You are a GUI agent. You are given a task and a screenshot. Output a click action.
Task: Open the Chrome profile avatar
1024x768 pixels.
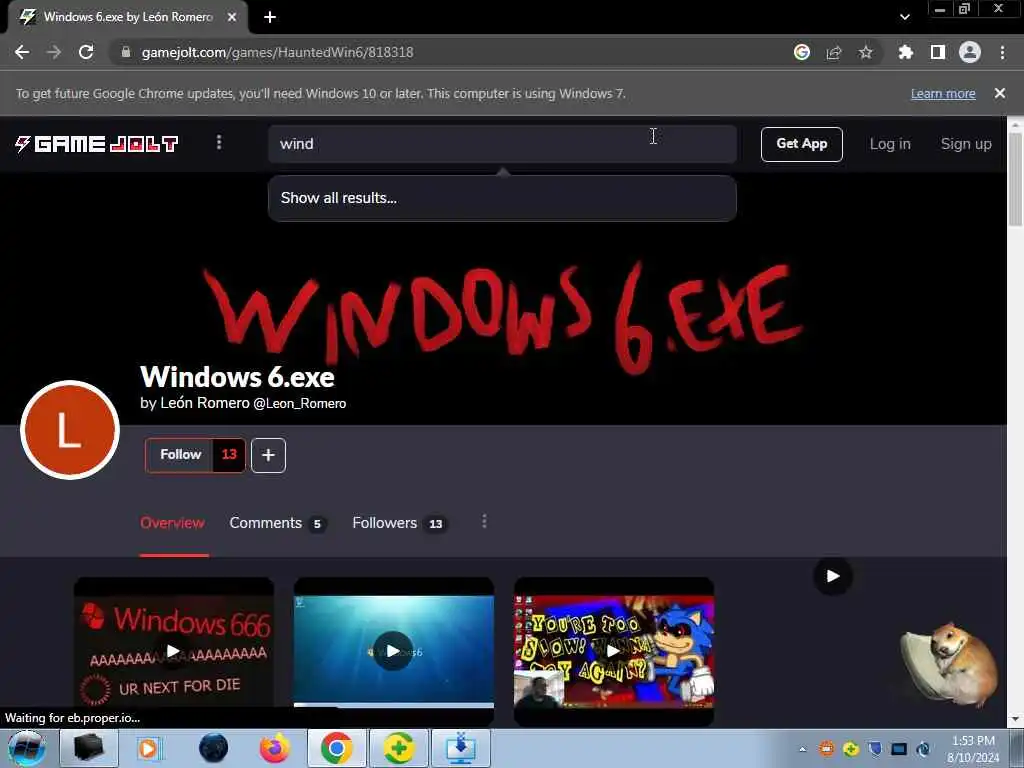[x=970, y=52]
